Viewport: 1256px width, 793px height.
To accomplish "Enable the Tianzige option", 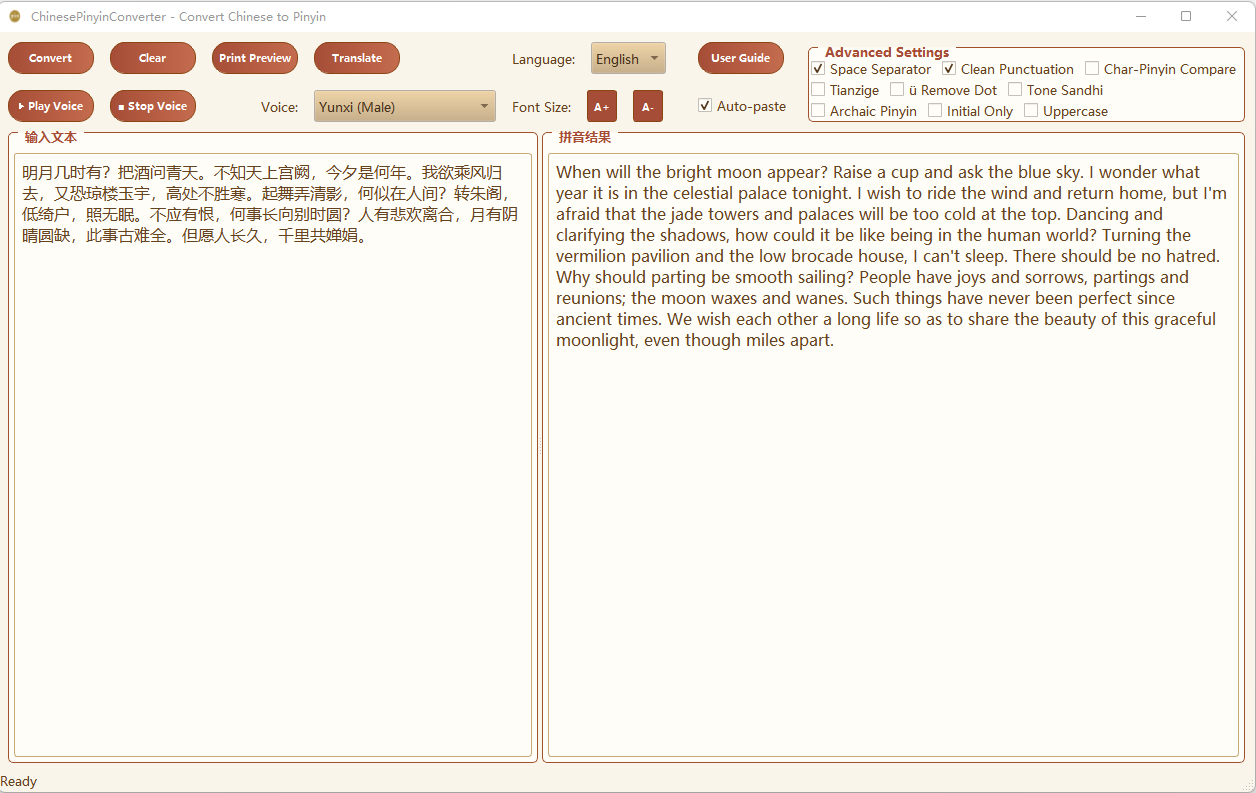I will [x=817, y=89].
